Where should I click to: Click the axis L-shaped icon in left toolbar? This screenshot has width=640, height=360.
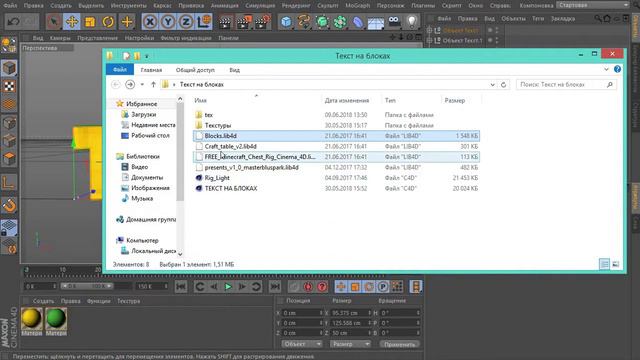(x=9, y=182)
